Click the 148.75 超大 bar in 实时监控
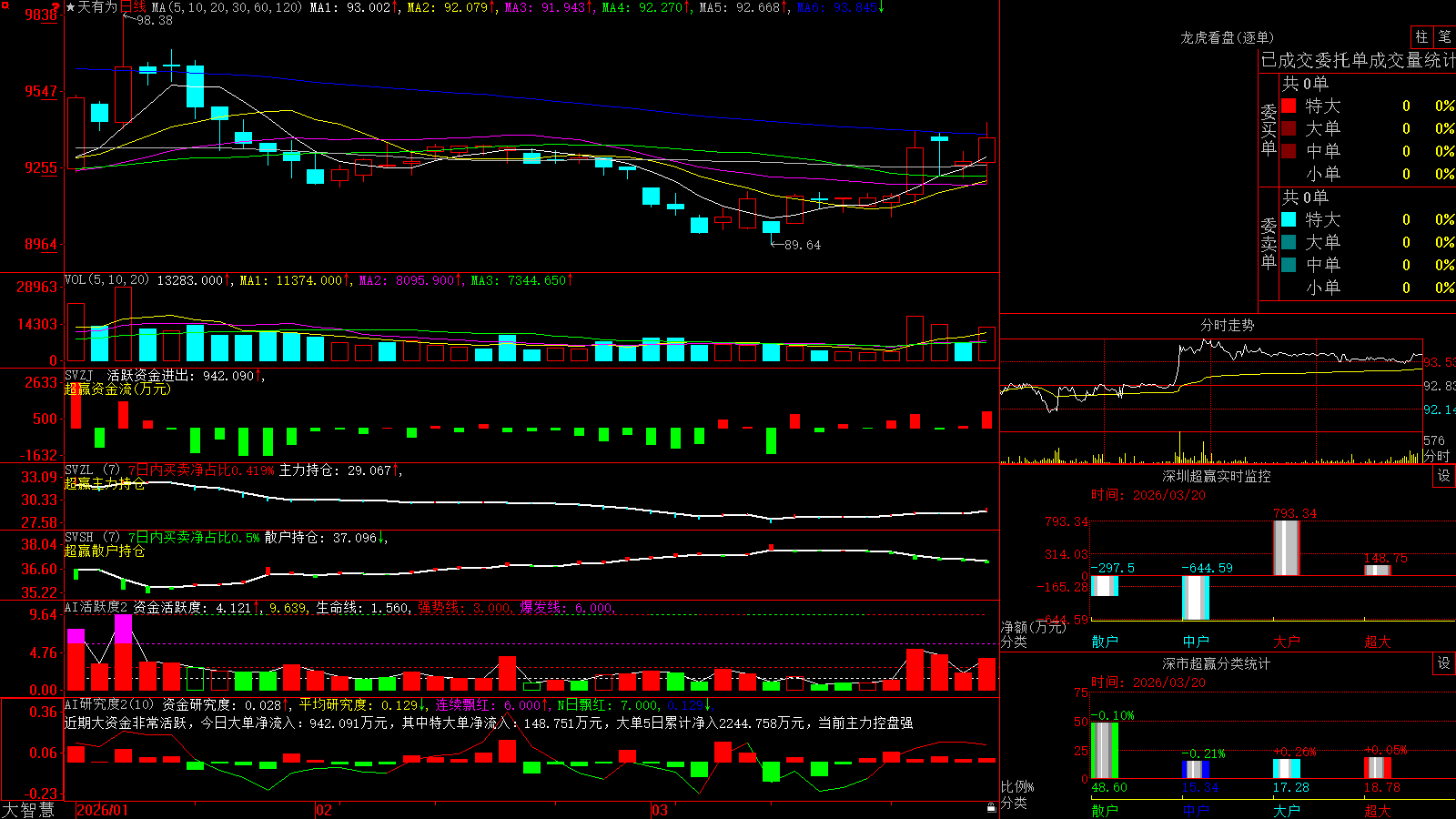1456x819 pixels. pos(1378,570)
